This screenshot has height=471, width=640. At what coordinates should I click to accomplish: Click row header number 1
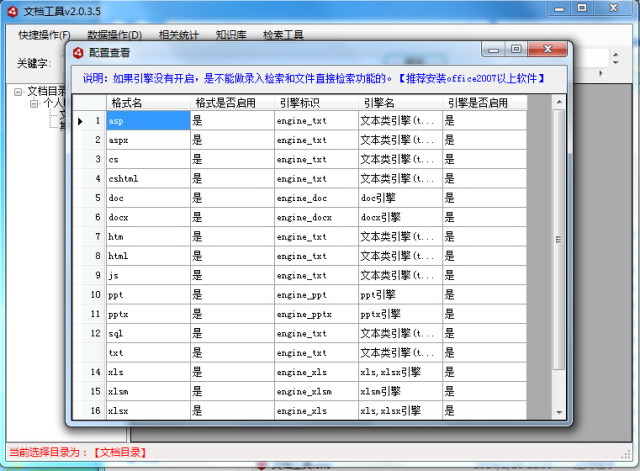90,121
